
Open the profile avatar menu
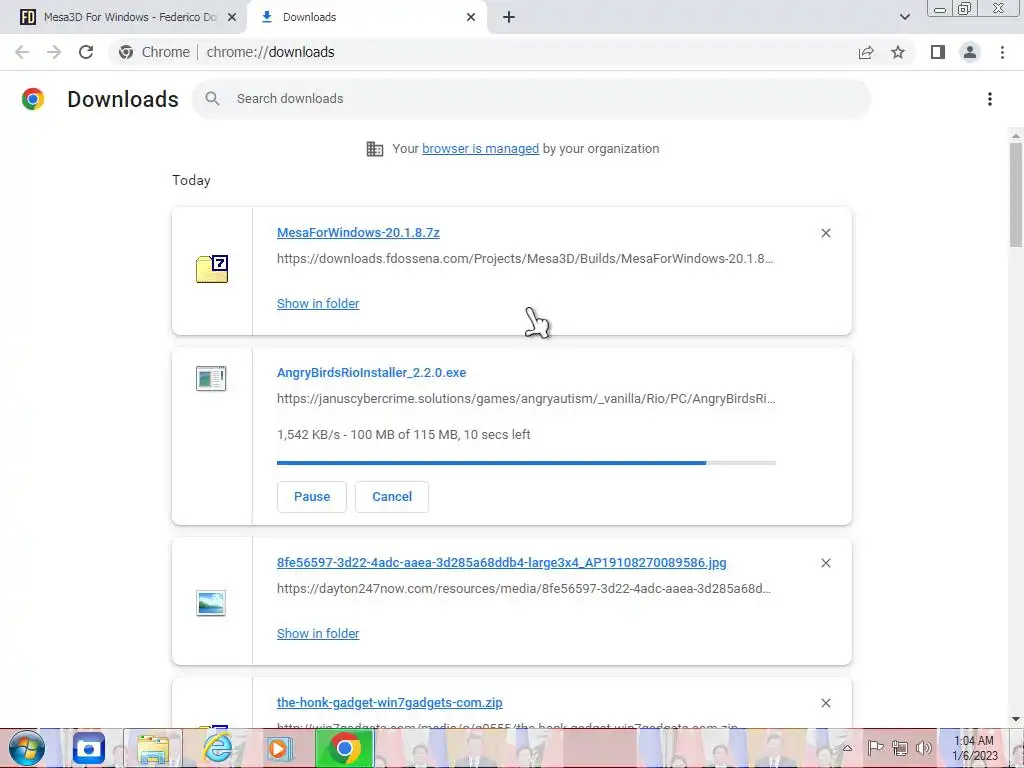(x=970, y=52)
